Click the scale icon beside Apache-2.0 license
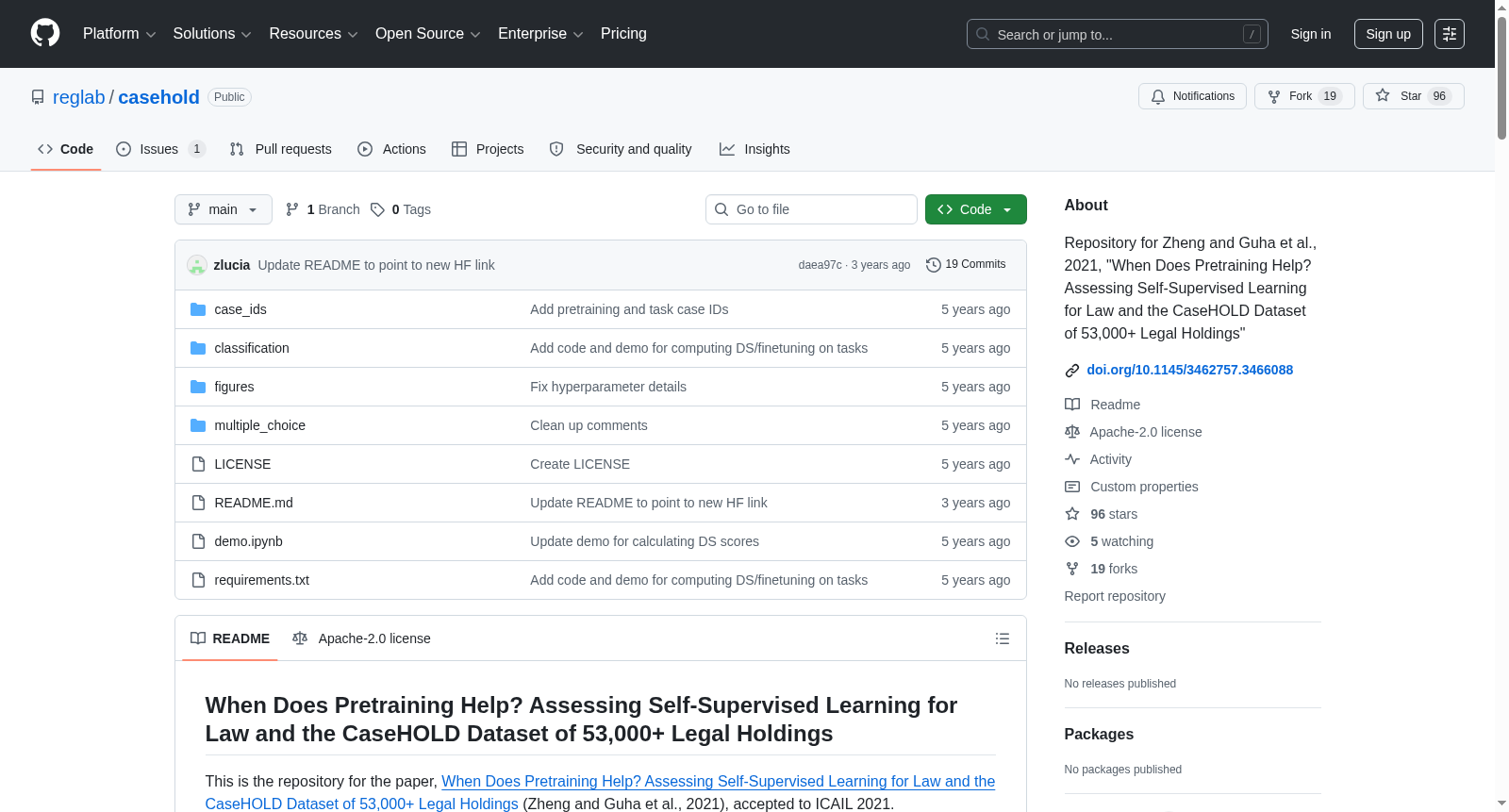 coord(1072,432)
